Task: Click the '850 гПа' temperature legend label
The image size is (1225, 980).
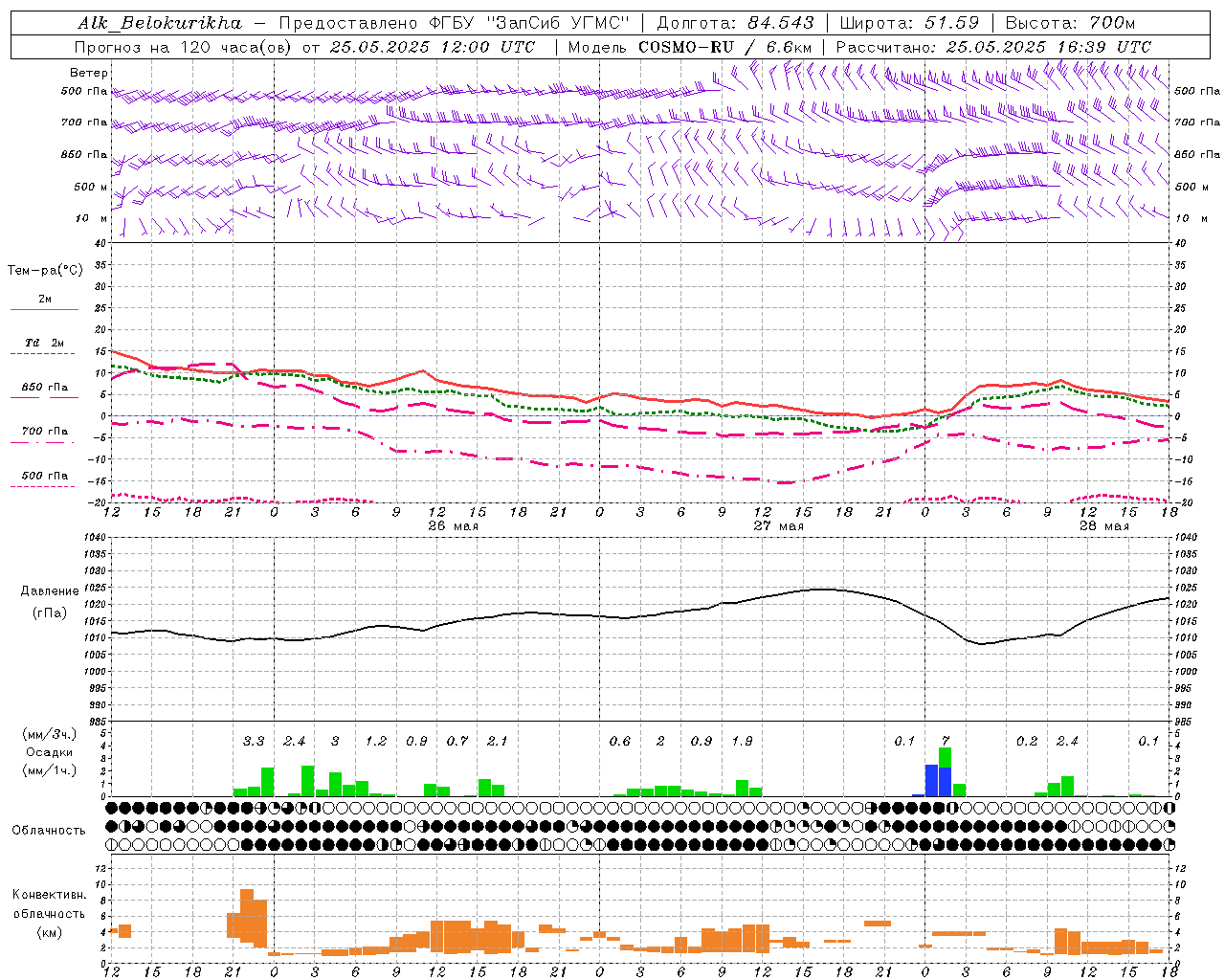Action: click(x=45, y=388)
